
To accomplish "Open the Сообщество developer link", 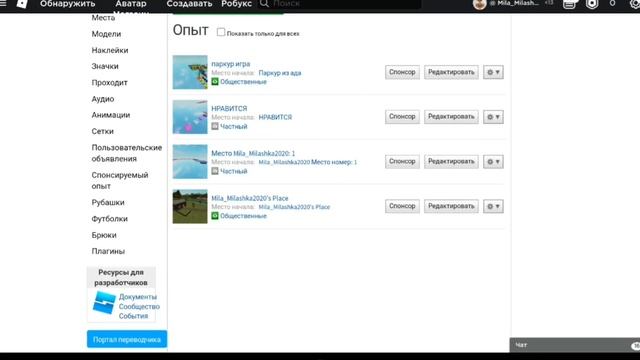I will [x=139, y=307].
